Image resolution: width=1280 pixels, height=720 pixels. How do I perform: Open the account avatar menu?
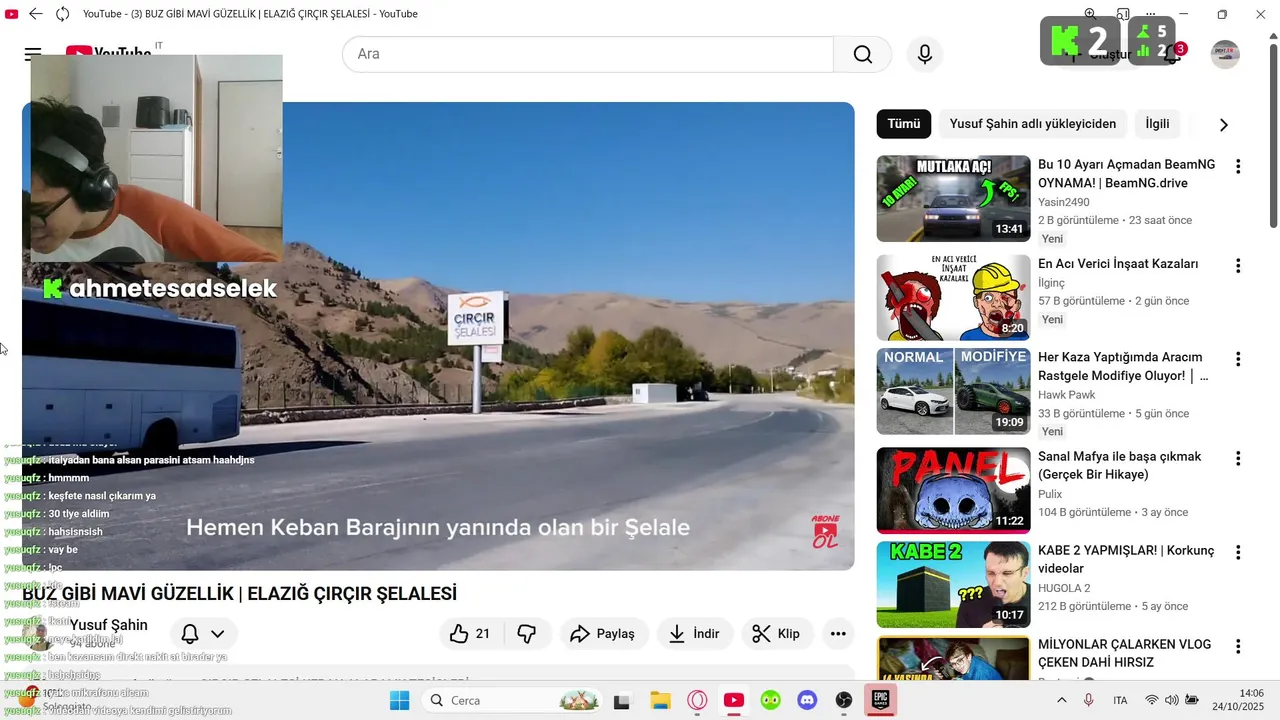tap(1225, 54)
